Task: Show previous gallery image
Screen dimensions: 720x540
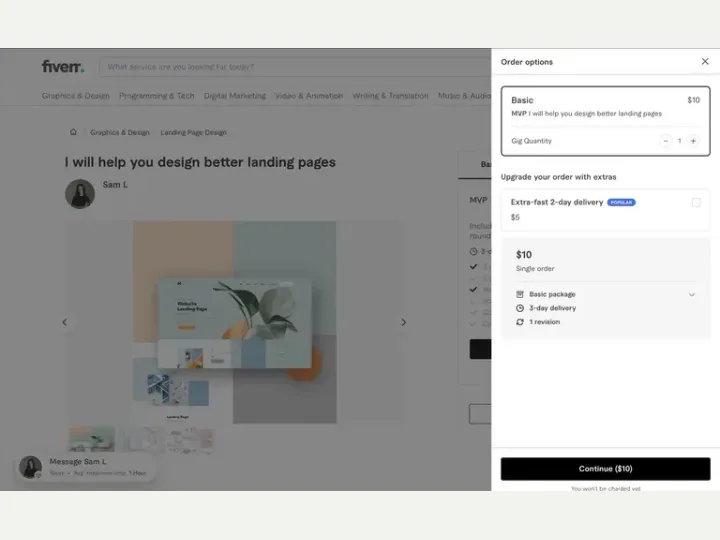Action: [x=65, y=322]
